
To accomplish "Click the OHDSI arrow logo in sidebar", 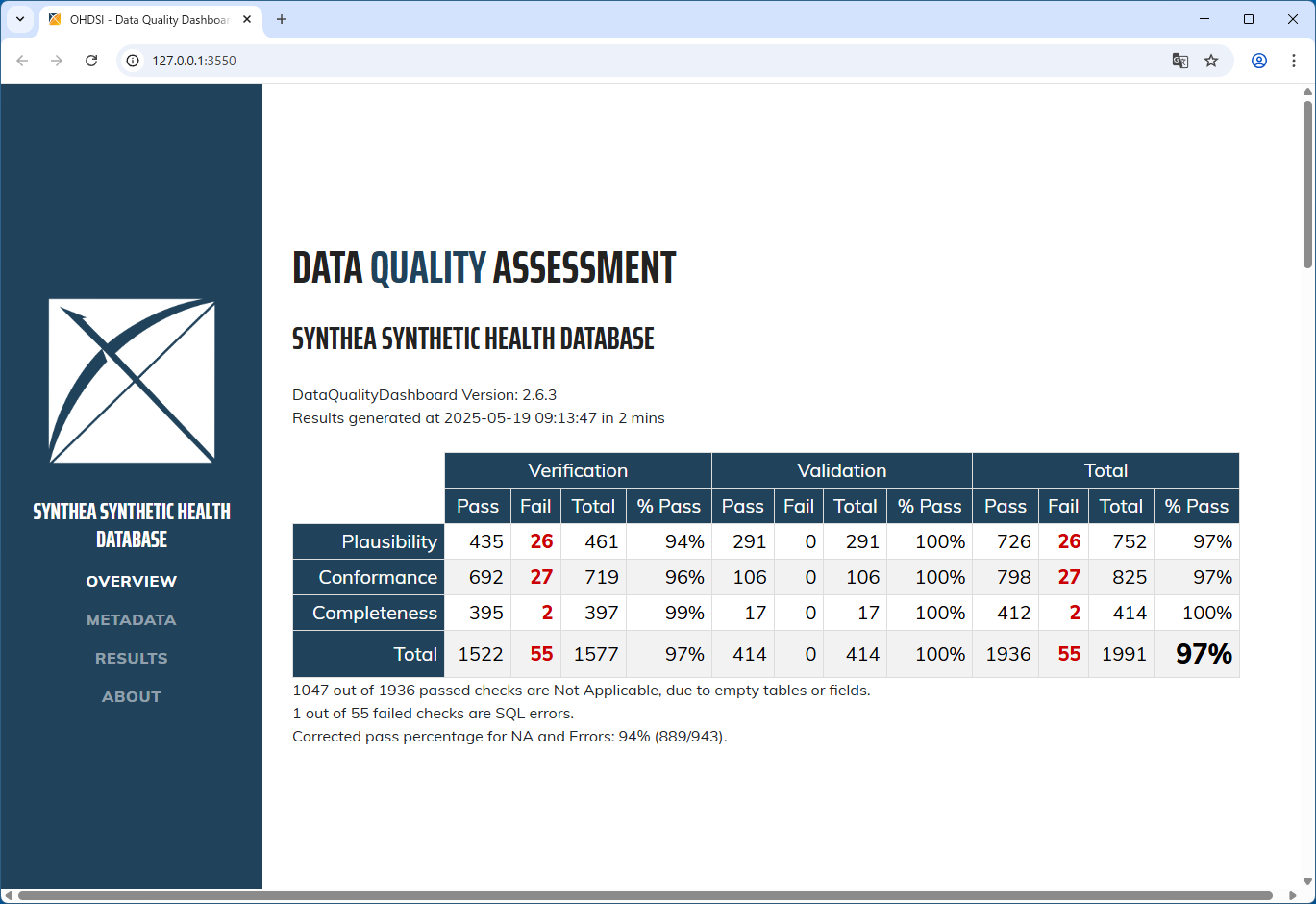I will pyautogui.click(x=132, y=381).
